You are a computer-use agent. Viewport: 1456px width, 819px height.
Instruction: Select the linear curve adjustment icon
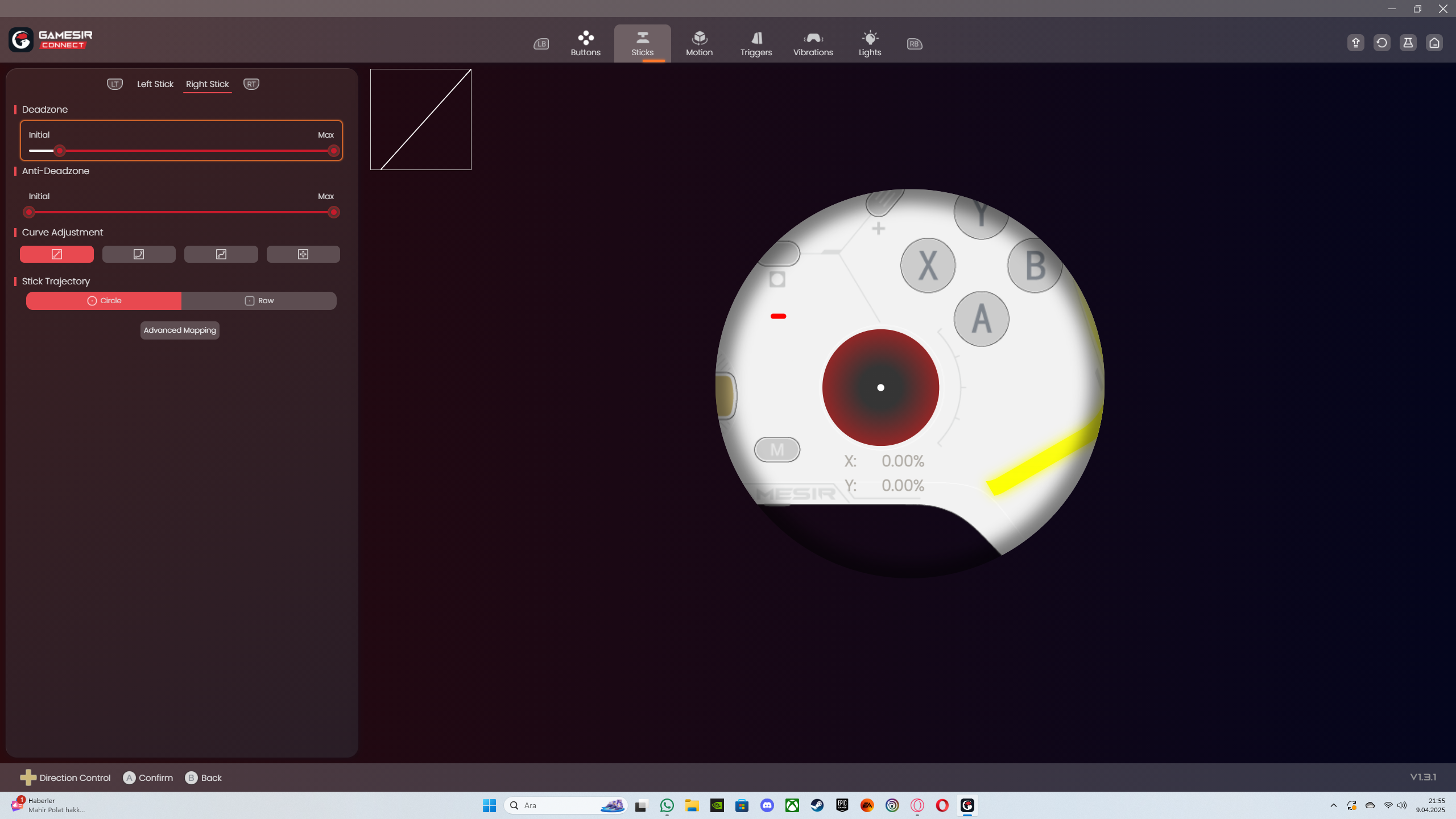pos(57,254)
